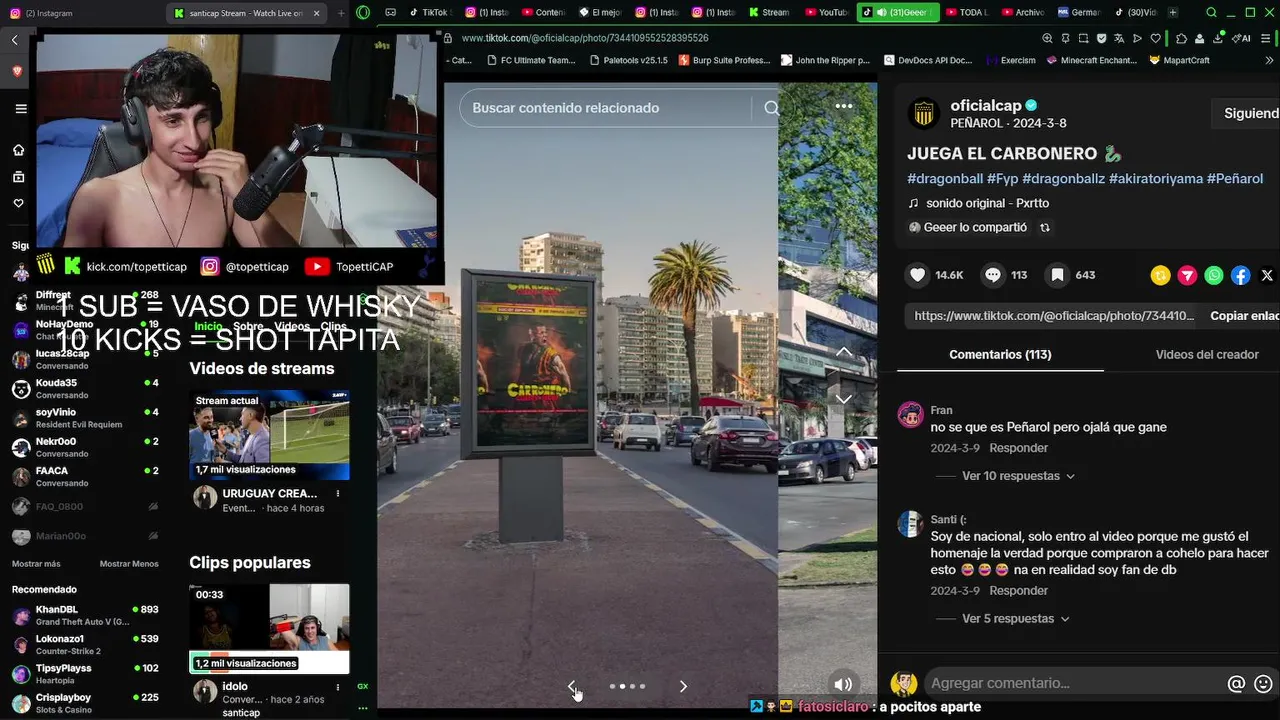Open options menu for the idolo clip
Screen dimensions: 1280x720
coord(338,687)
